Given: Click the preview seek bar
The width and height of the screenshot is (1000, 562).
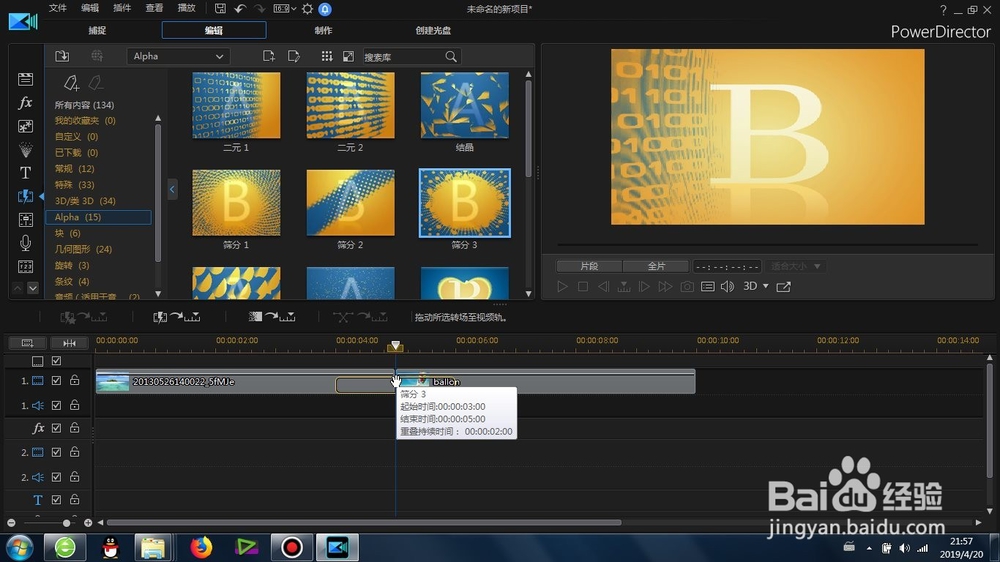Looking at the screenshot, I should (767, 244).
